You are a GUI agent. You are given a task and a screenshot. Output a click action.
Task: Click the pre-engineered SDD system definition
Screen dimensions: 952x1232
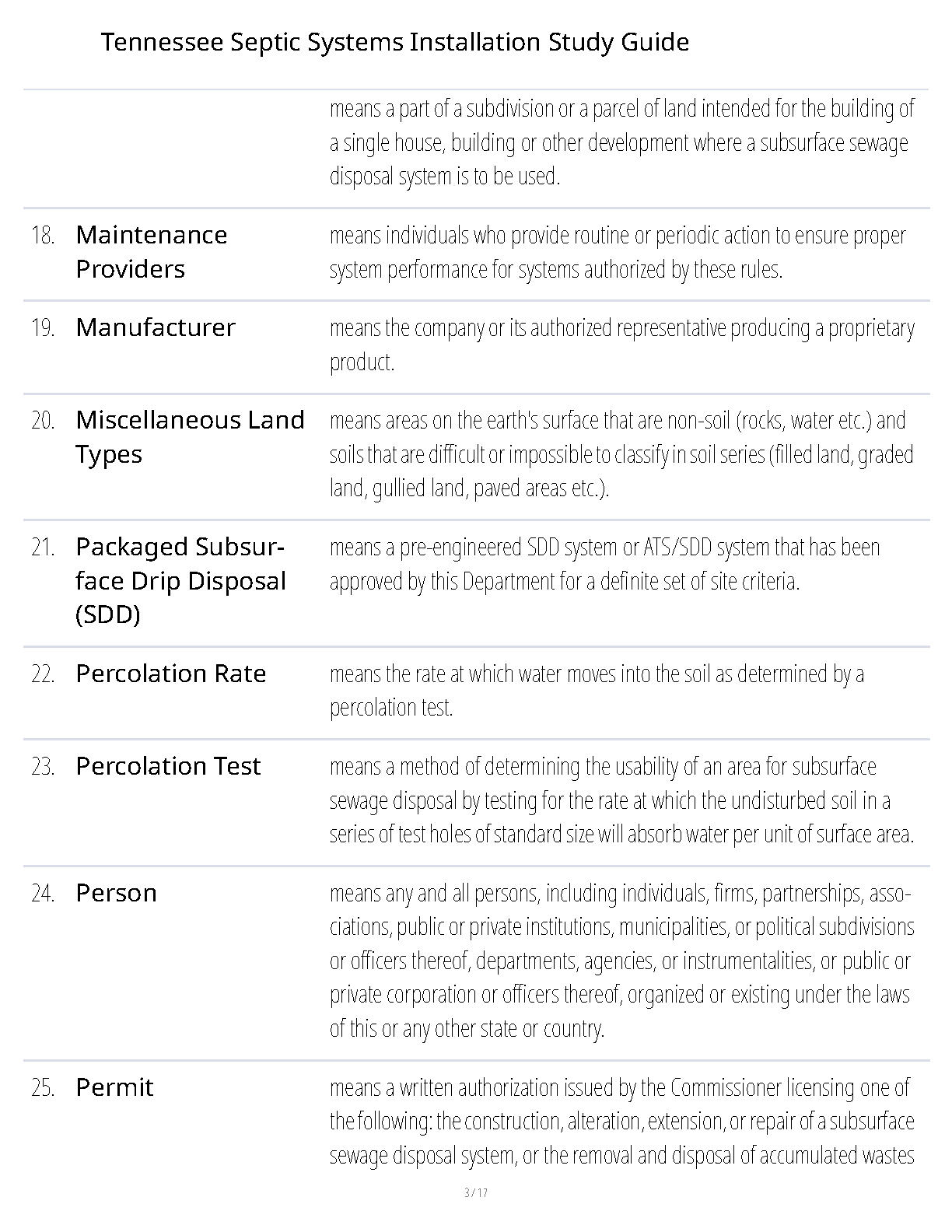coord(604,564)
